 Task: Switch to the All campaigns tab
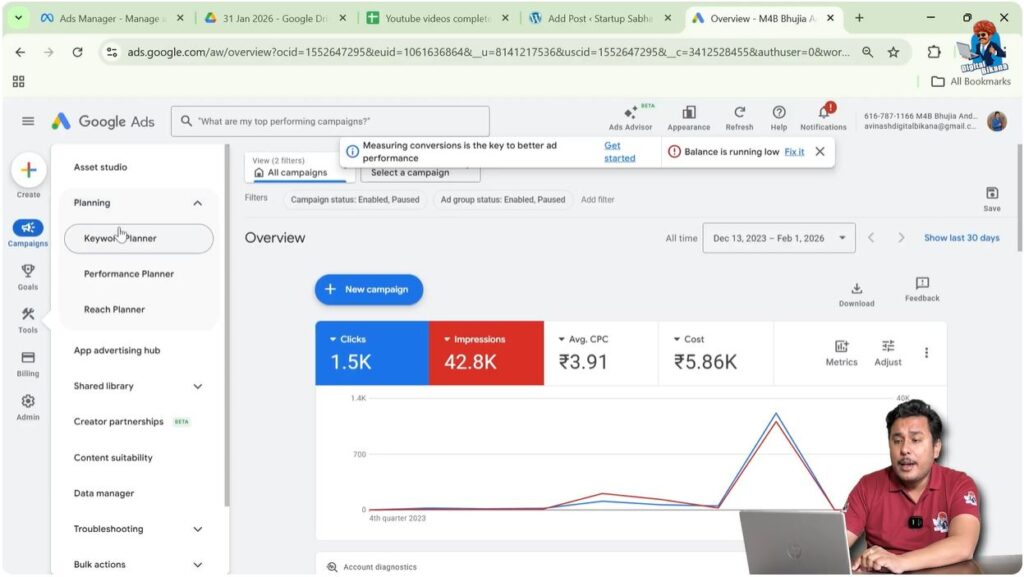pyautogui.click(x=295, y=172)
